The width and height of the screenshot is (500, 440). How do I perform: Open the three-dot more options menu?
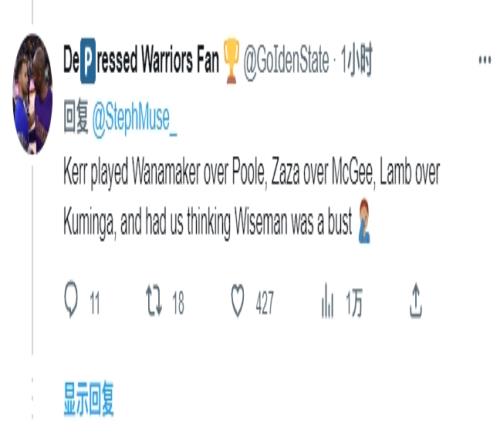pos(485,60)
